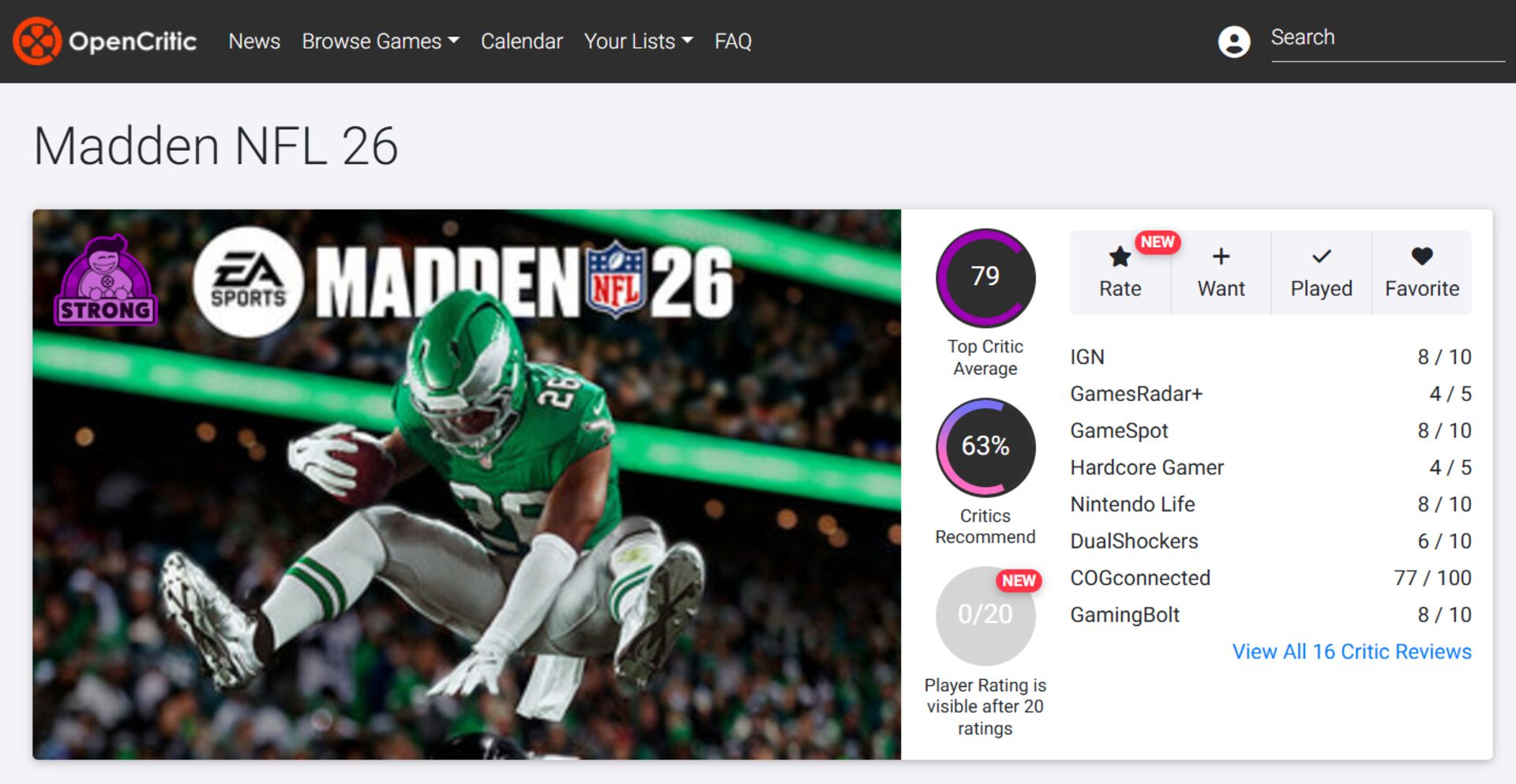Mark the game as Played
1516x784 pixels.
(x=1321, y=272)
